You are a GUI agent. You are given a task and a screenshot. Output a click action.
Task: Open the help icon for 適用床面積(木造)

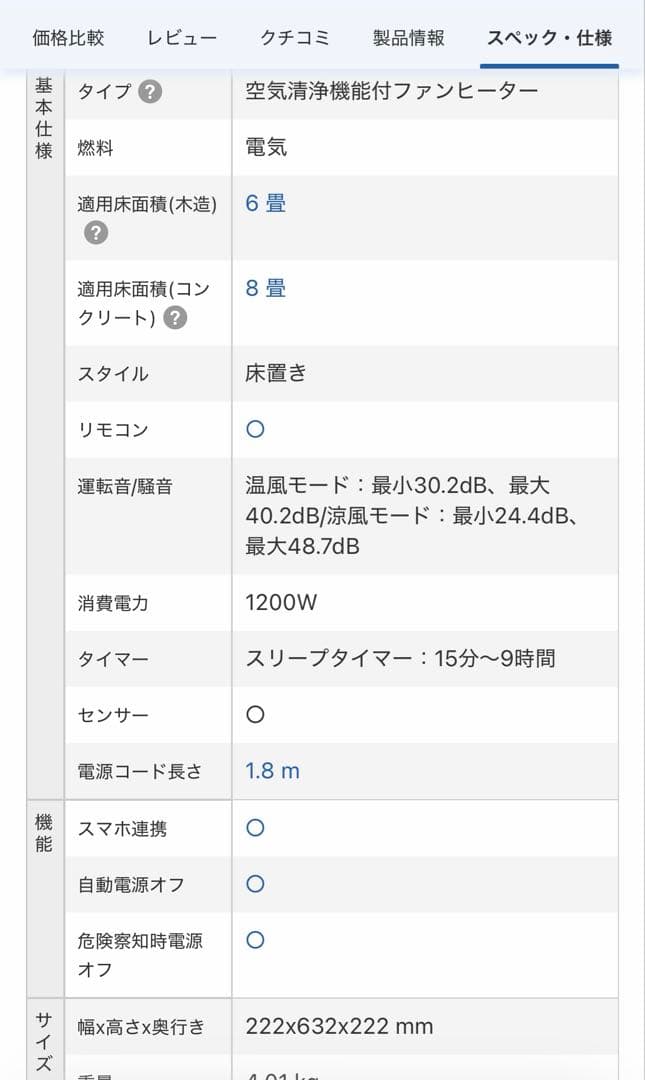pyautogui.click(x=93, y=236)
